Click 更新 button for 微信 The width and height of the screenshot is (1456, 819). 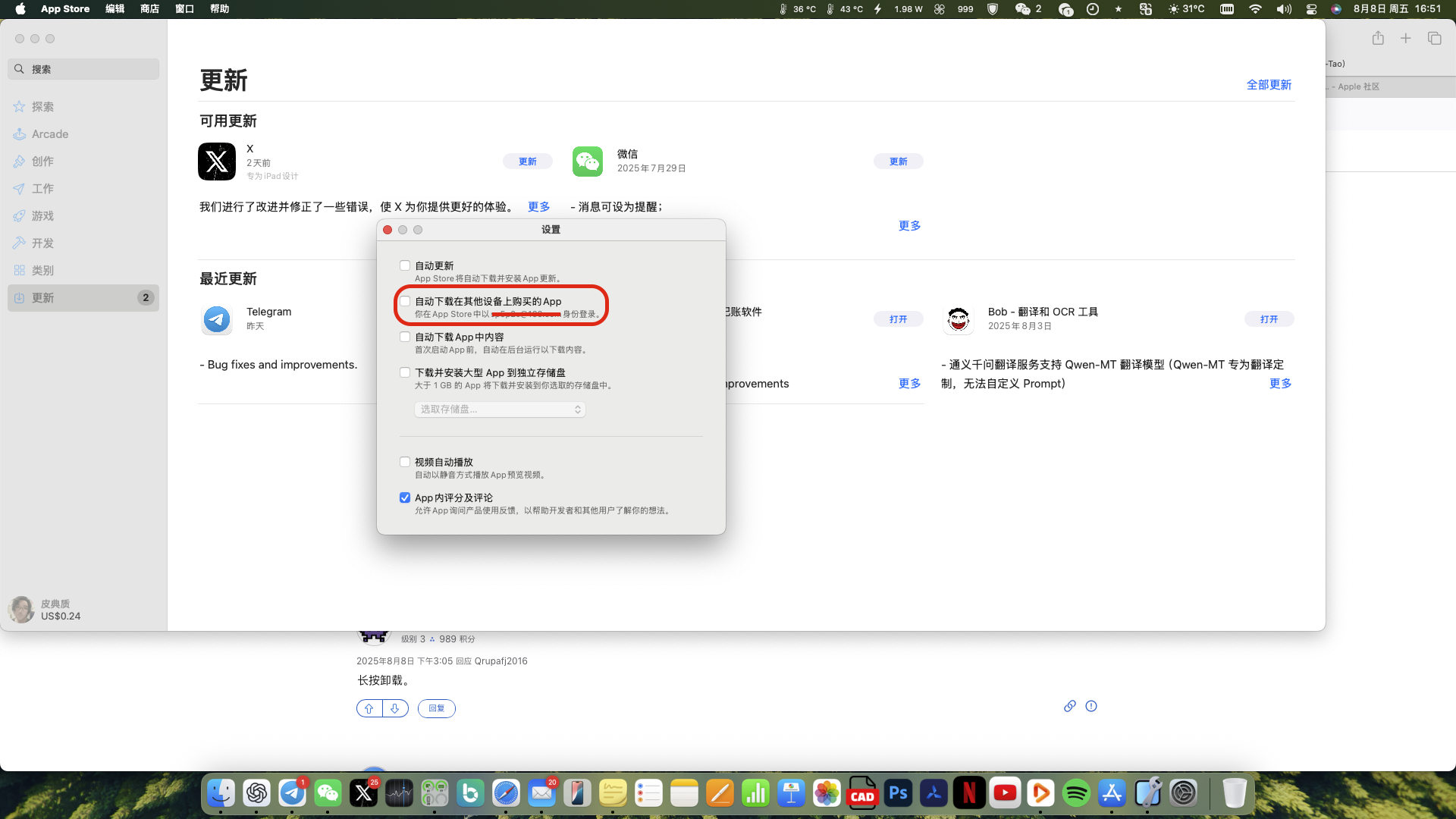(x=898, y=162)
